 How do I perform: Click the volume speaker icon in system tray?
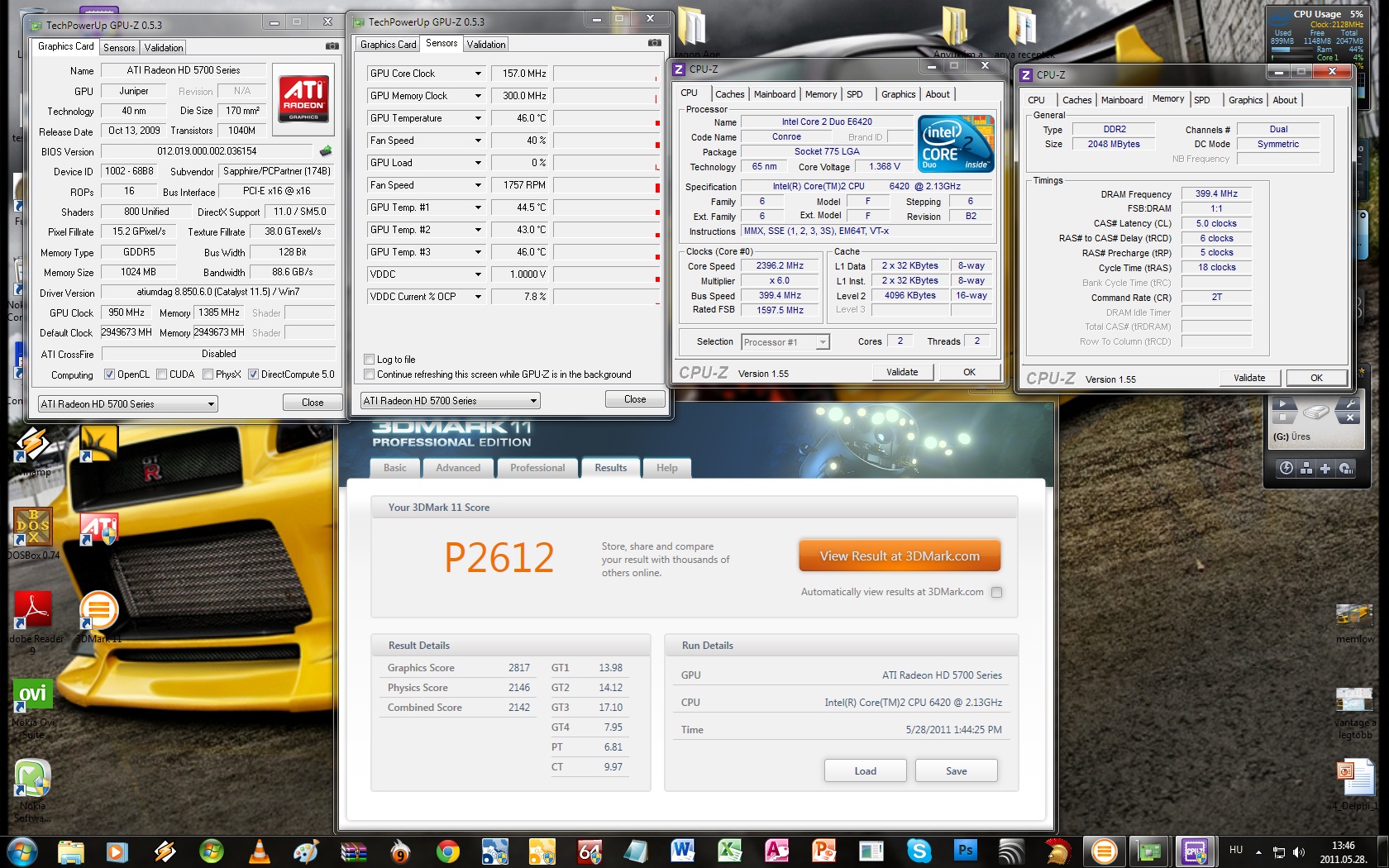1299,852
